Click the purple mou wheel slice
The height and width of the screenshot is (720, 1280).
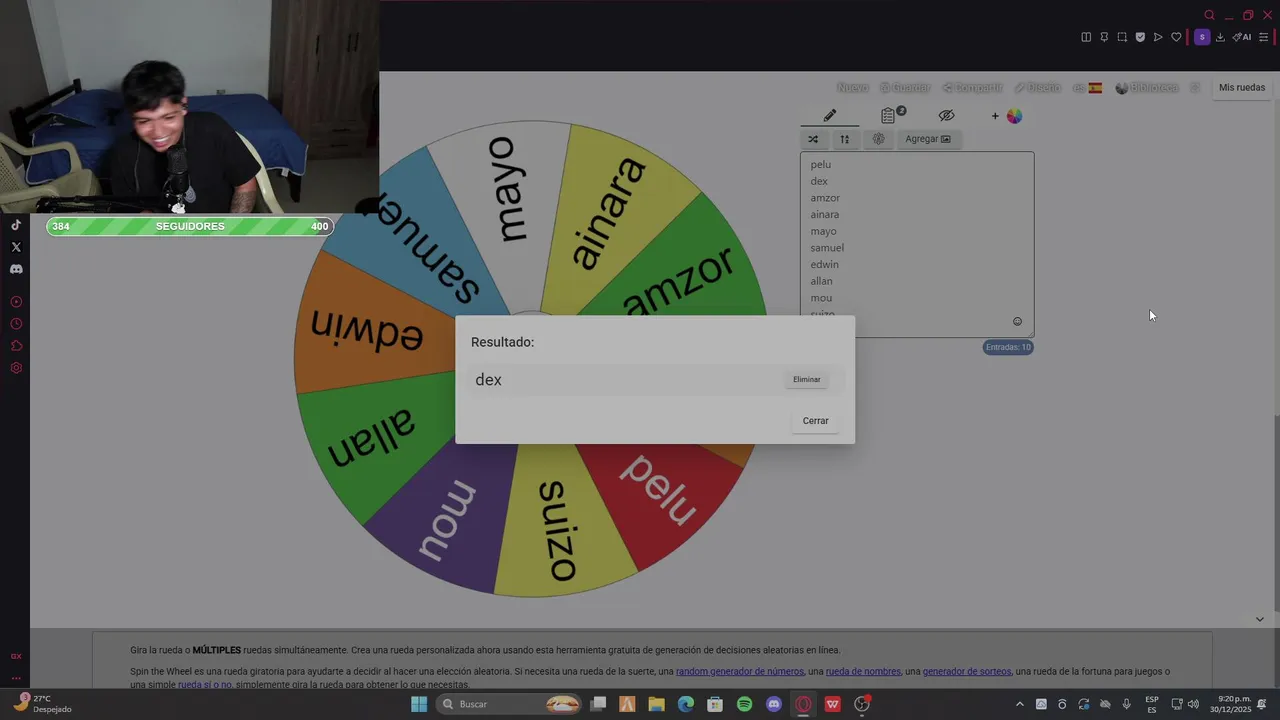point(447,520)
